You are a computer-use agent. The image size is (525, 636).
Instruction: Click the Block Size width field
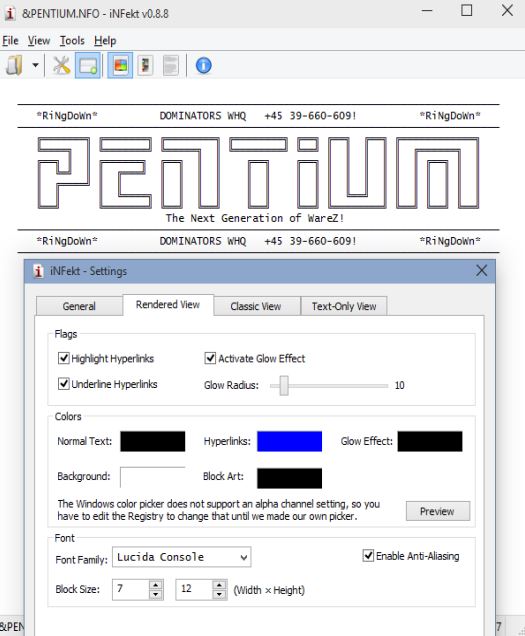tap(131, 589)
